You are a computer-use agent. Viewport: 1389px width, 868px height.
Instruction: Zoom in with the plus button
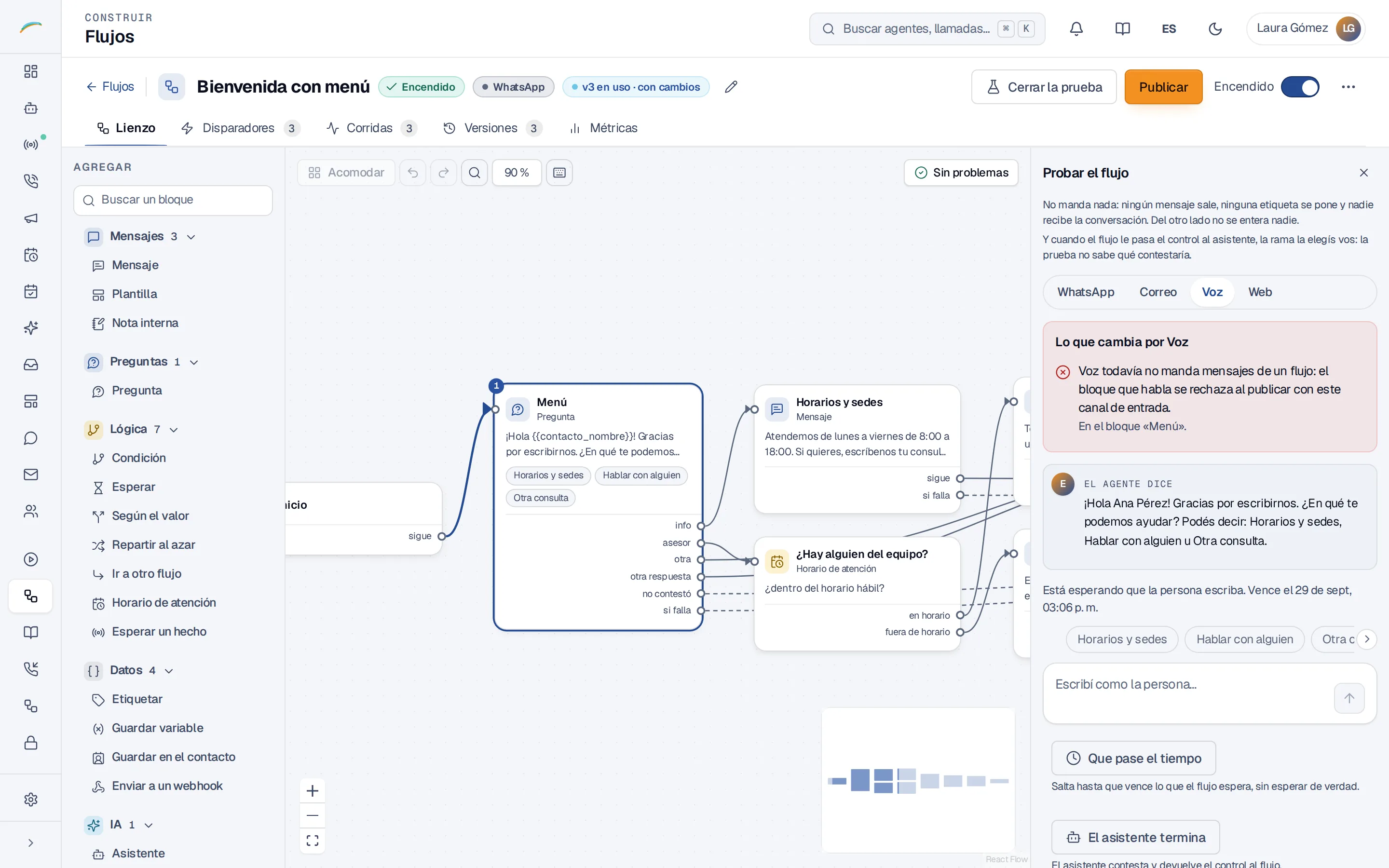click(312, 791)
